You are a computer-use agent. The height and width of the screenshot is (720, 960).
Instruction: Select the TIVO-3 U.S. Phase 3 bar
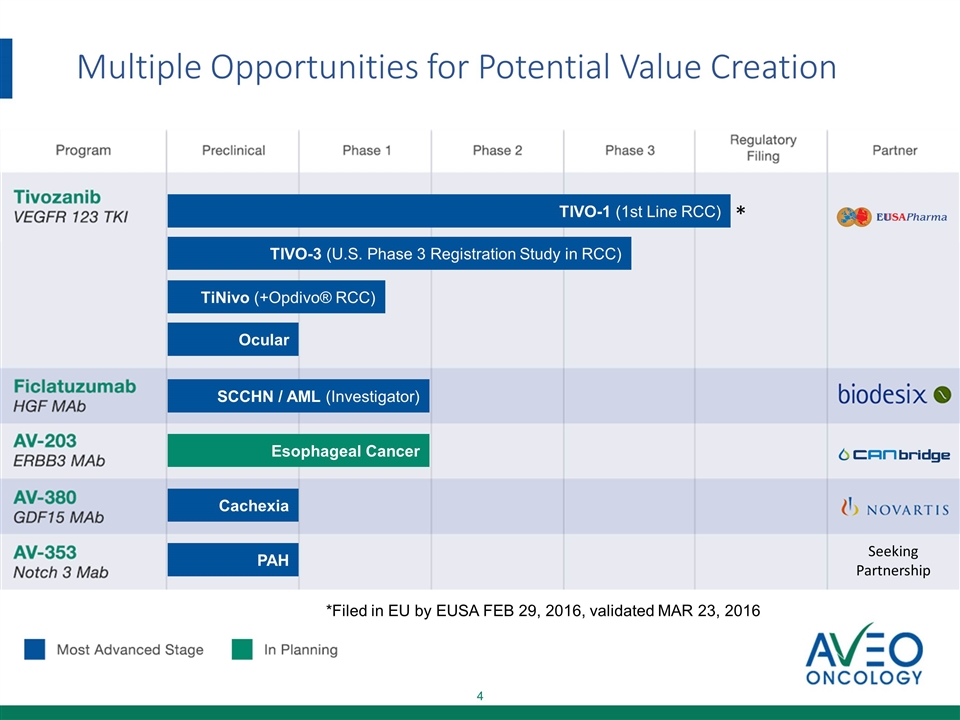pos(399,254)
